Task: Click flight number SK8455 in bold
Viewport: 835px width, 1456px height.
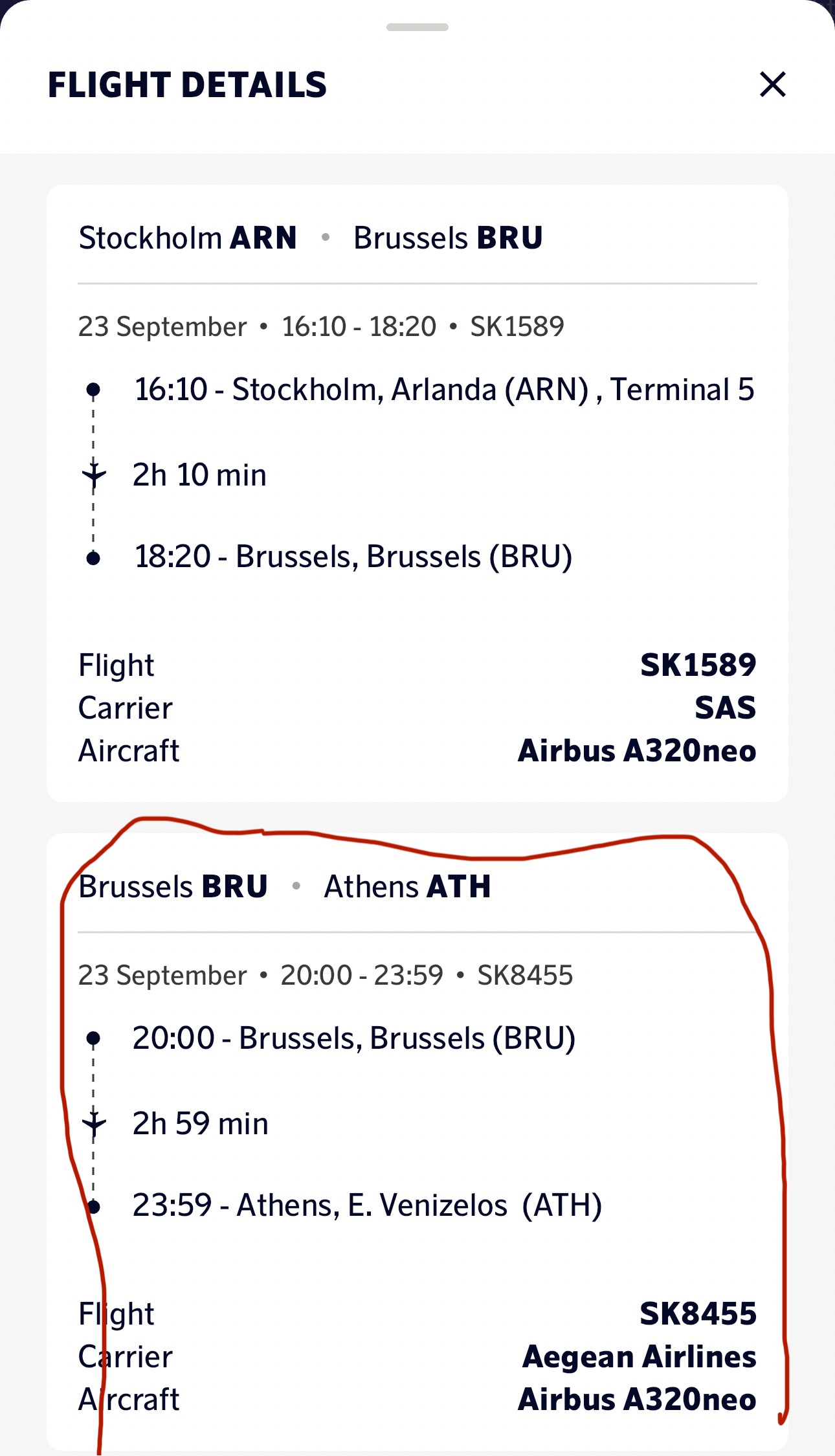Action: coord(698,1314)
